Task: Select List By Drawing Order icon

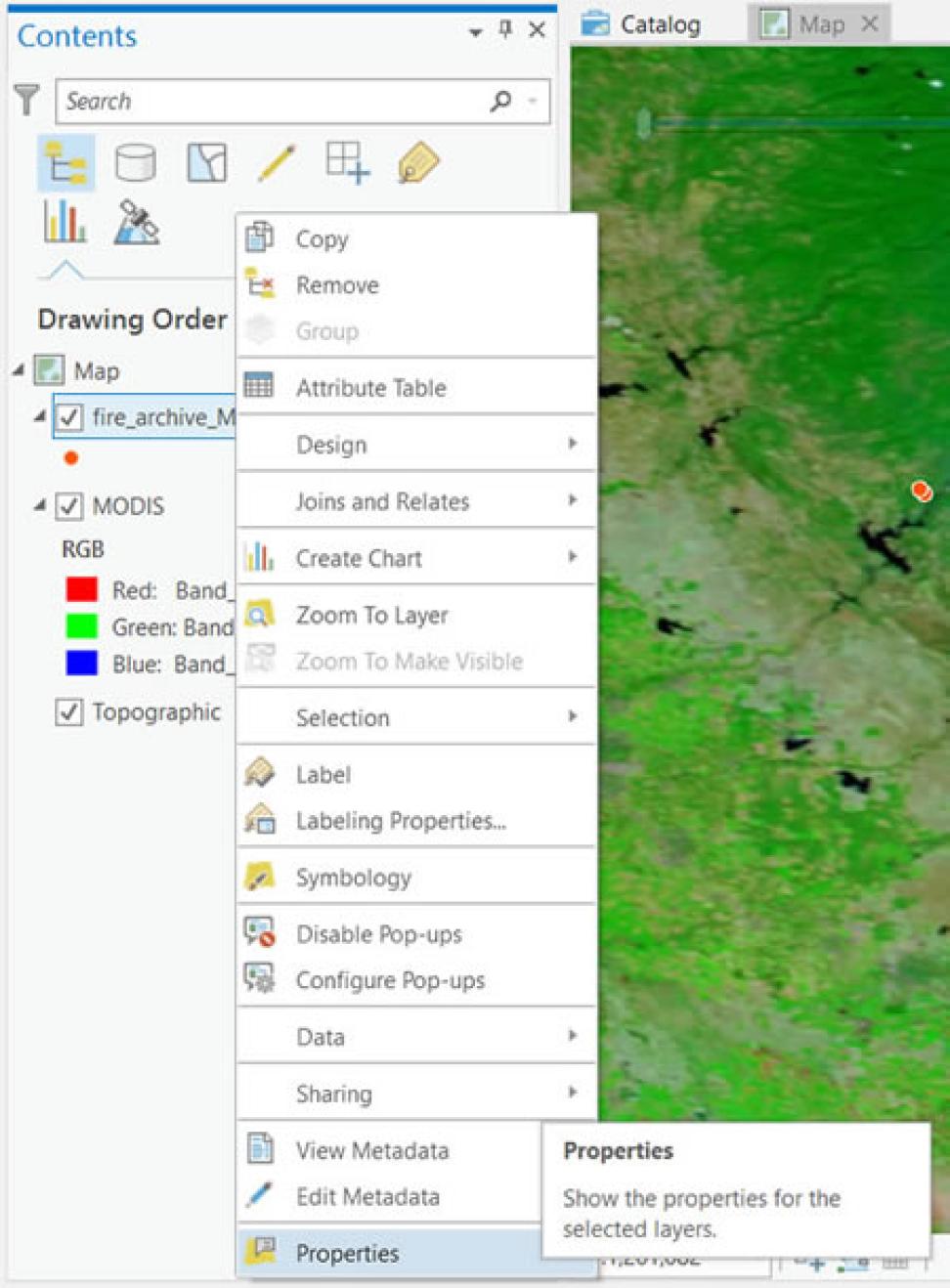Action: (x=65, y=163)
